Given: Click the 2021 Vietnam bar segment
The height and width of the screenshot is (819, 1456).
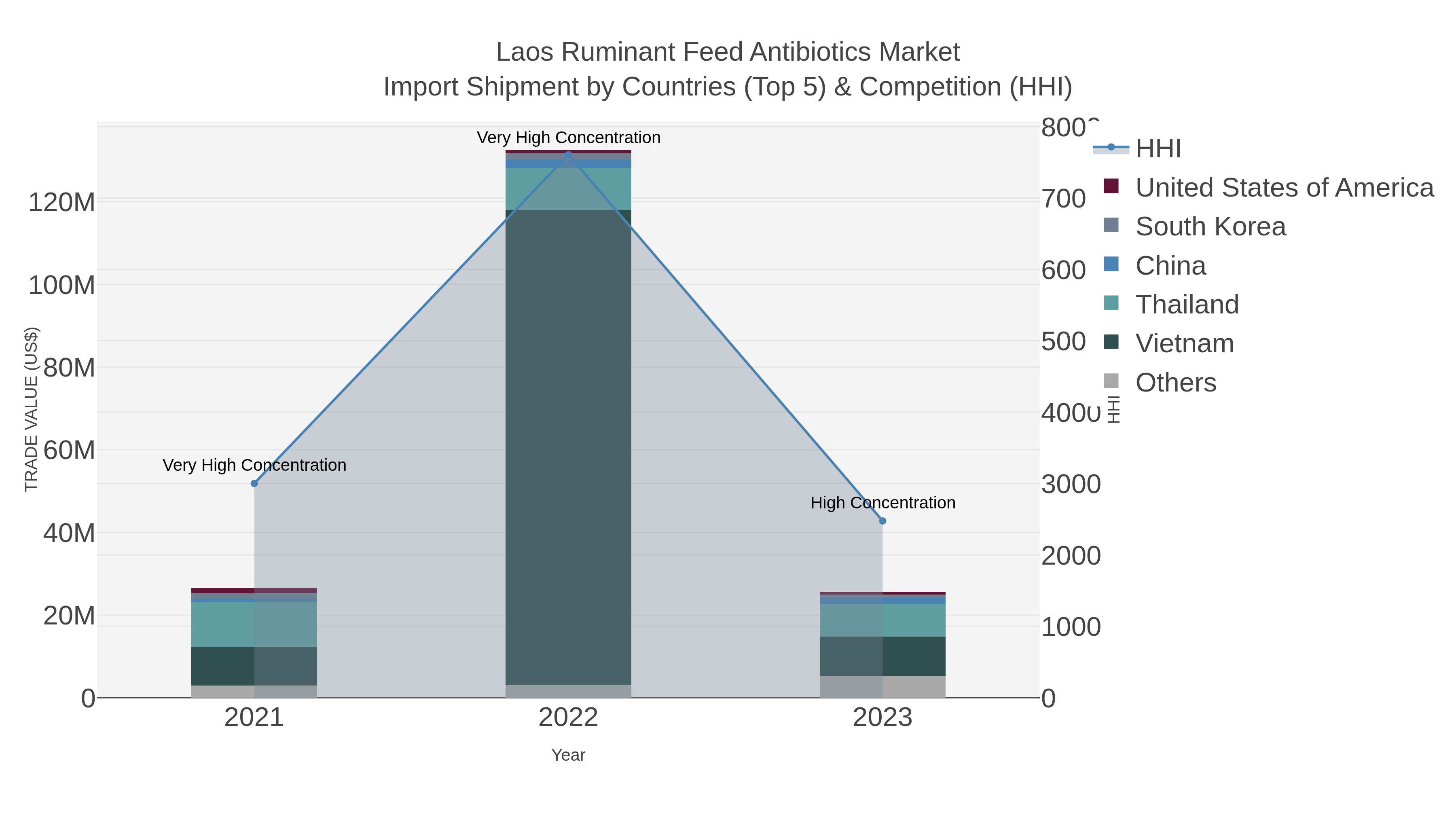Looking at the screenshot, I should click(x=254, y=666).
